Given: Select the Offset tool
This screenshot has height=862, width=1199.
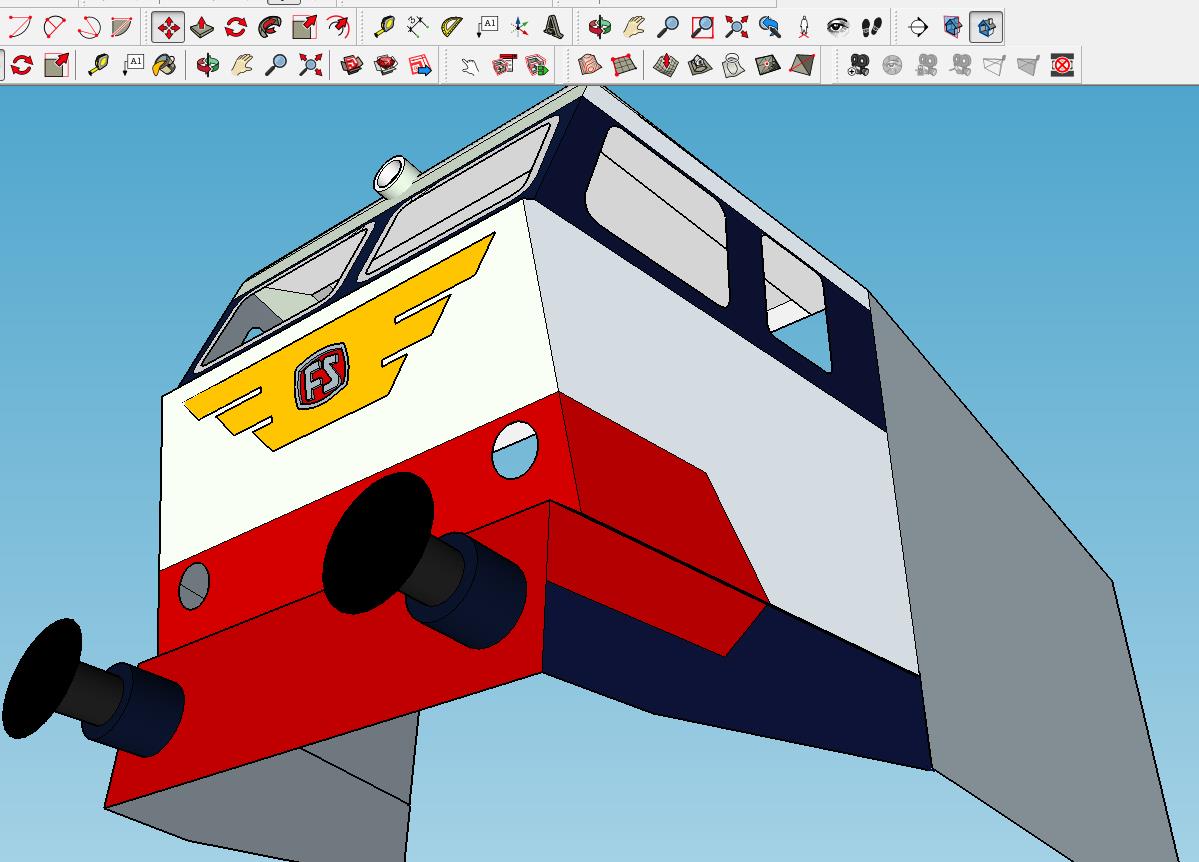Looking at the screenshot, I should coord(337,27).
